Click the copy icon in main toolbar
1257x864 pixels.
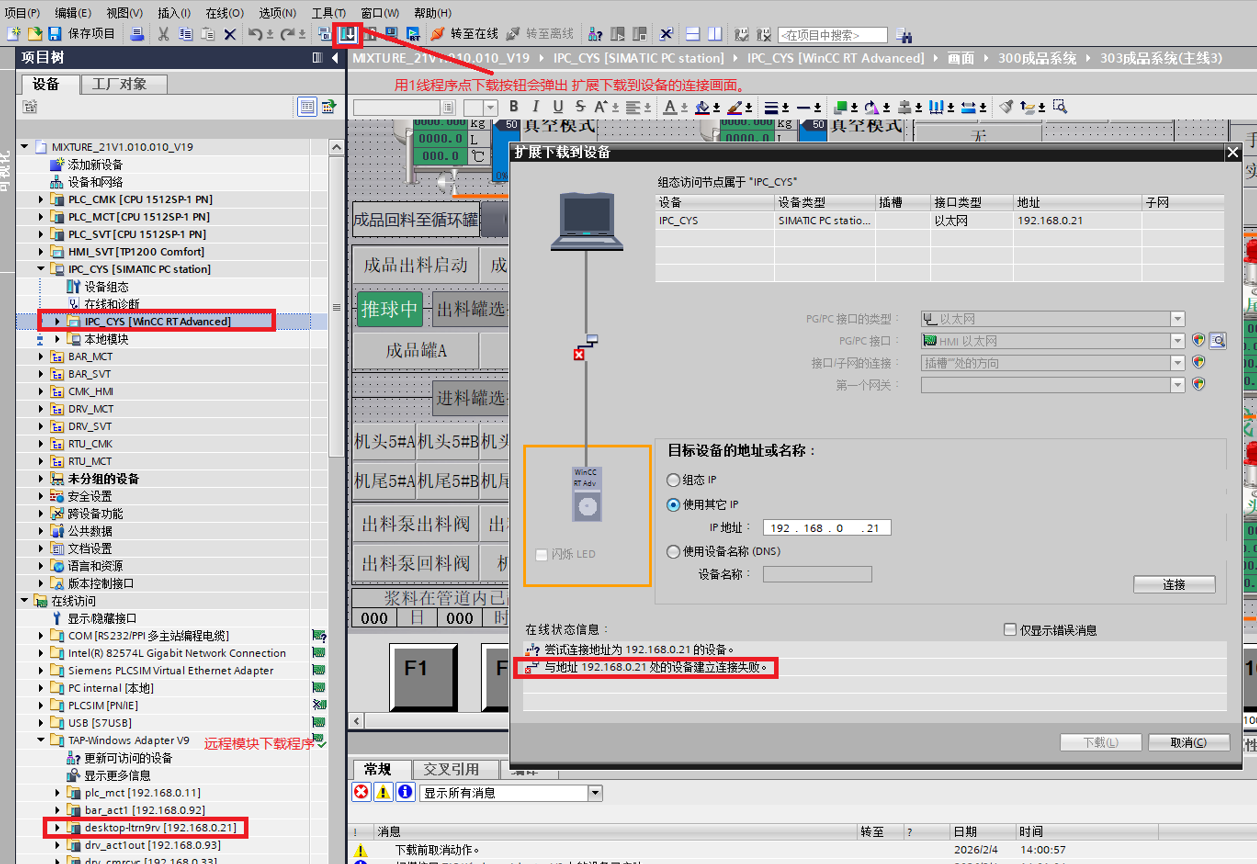(185, 34)
